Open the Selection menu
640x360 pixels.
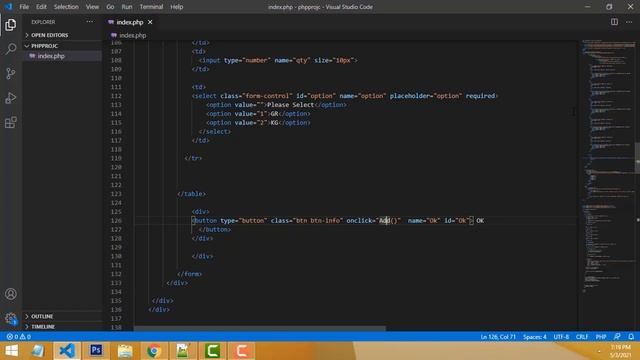click(66, 7)
